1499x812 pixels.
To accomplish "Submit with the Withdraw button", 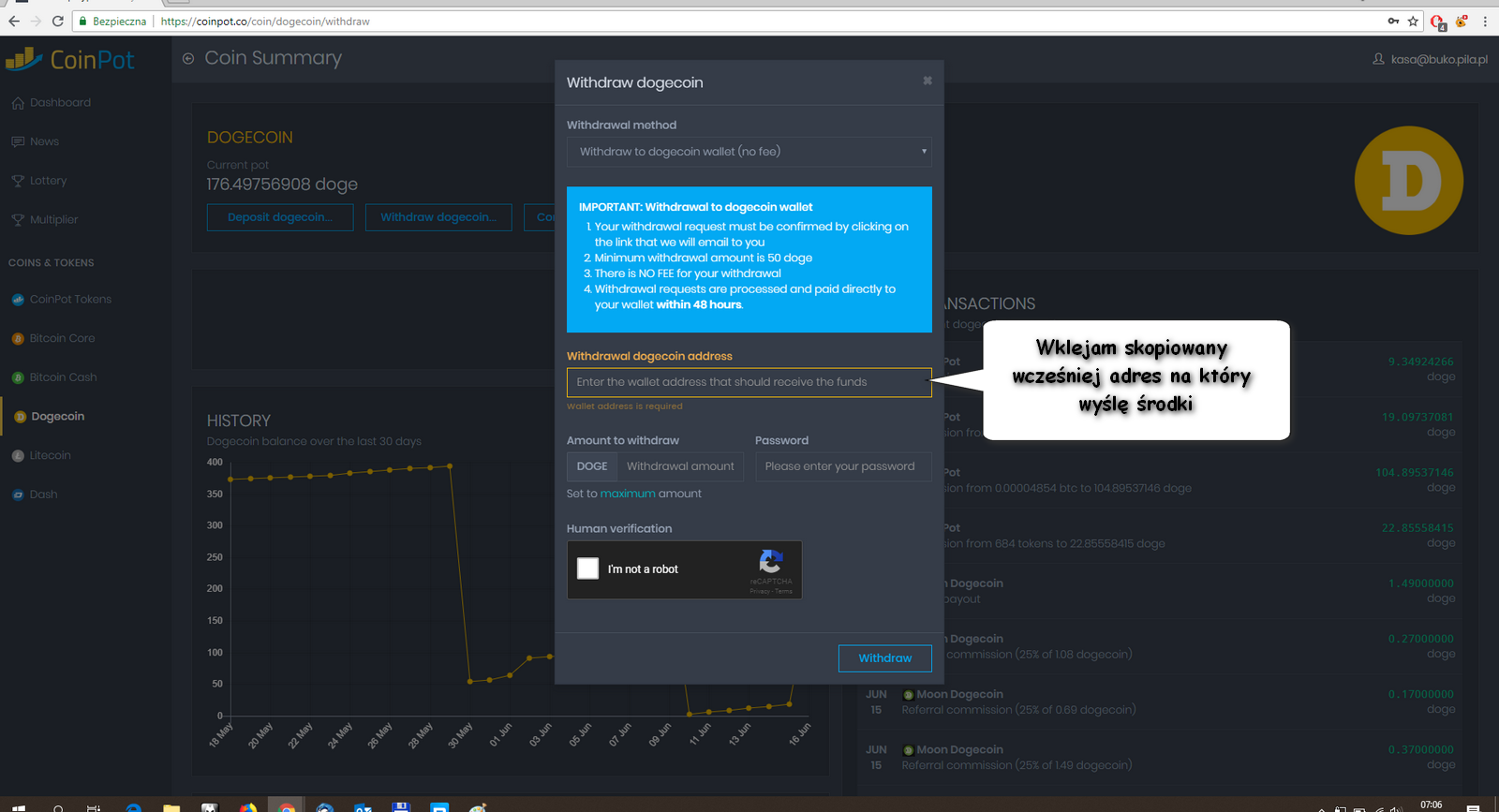I will [x=884, y=658].
